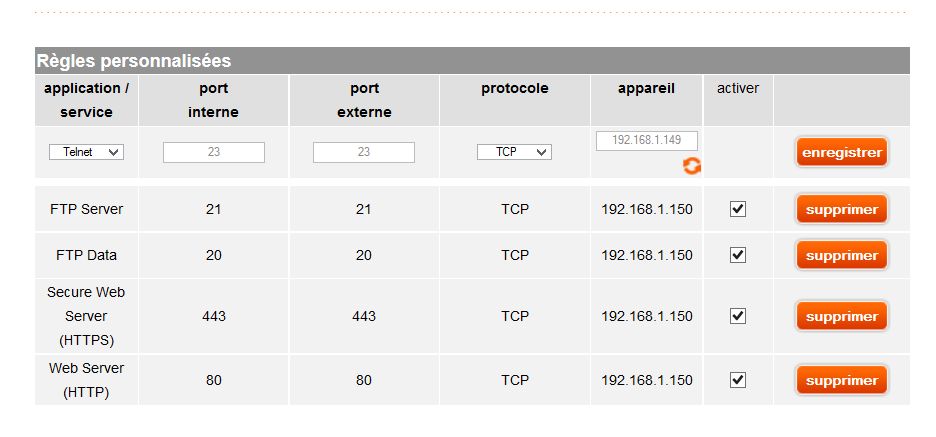The image size is (936, 437).
Task: Click the internal port input field
Action: click(214, 152)
